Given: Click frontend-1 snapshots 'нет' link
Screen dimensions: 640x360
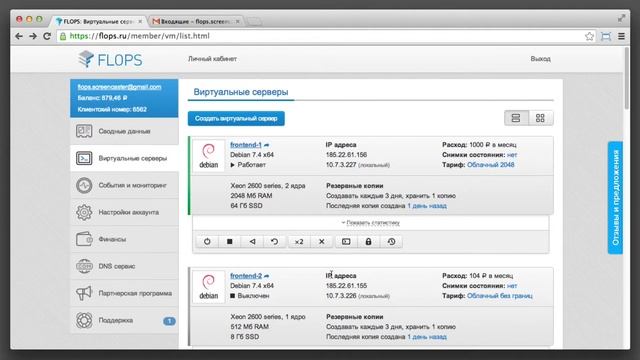Looking at the screenshot, I should click(512, 155).
